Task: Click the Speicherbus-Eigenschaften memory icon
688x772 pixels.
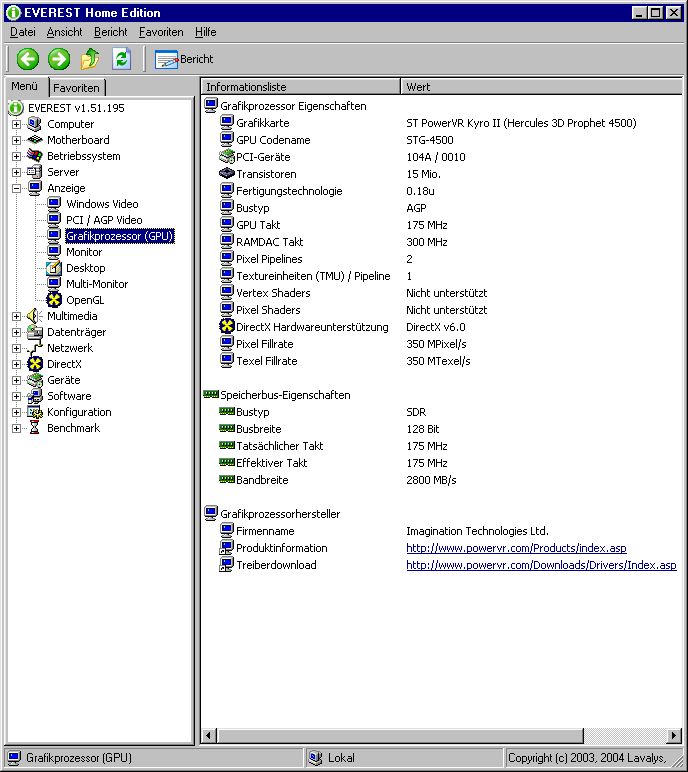Action: pyautogui.click(x=211, y=394)
